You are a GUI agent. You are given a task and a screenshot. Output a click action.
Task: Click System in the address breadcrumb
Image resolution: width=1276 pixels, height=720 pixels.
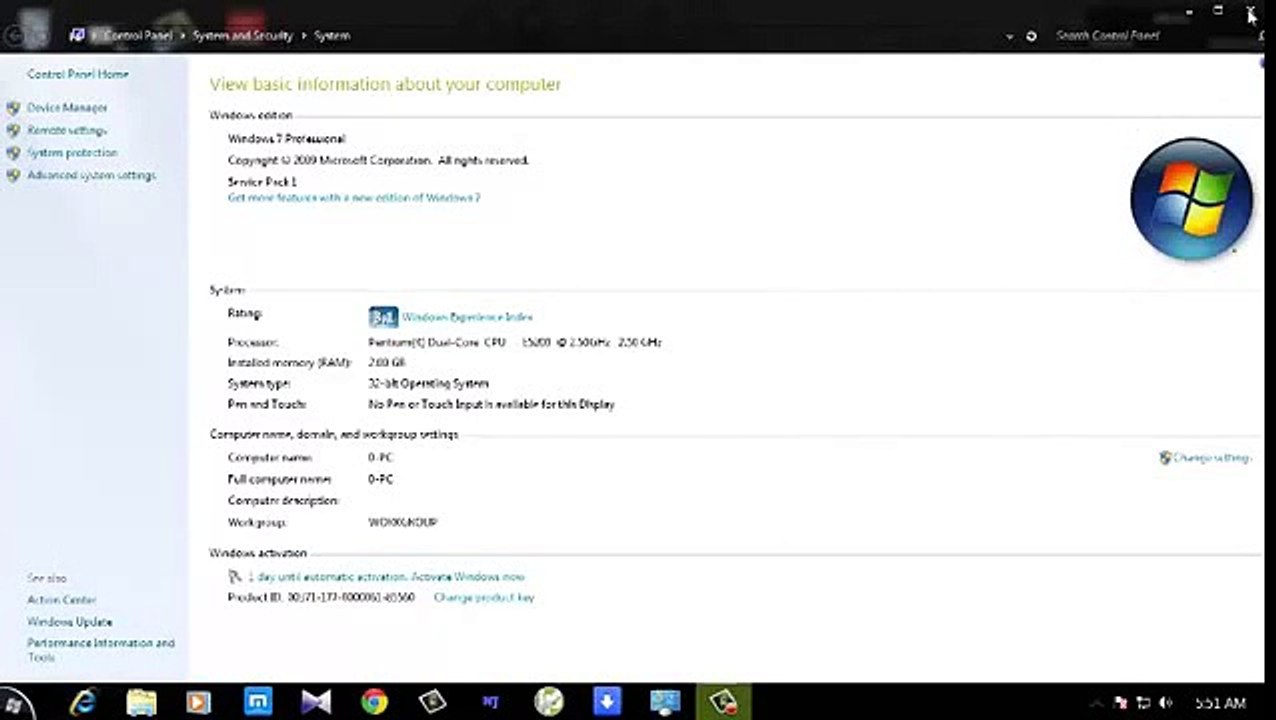[332, 36]
